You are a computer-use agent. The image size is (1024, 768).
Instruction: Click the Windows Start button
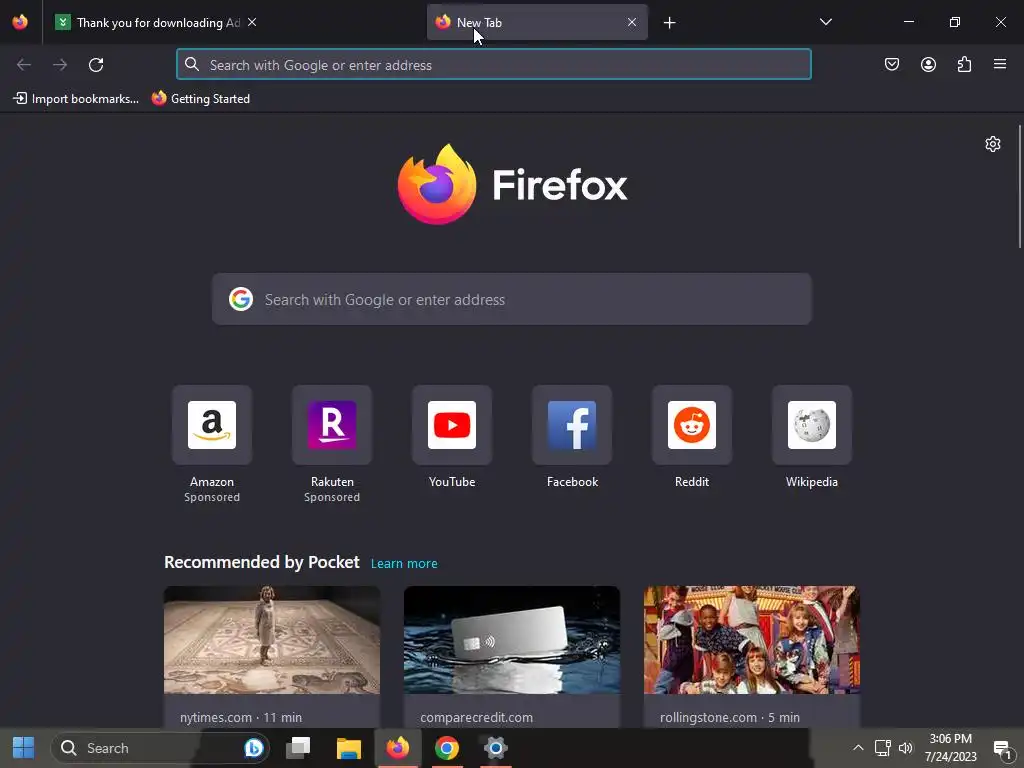24,748
